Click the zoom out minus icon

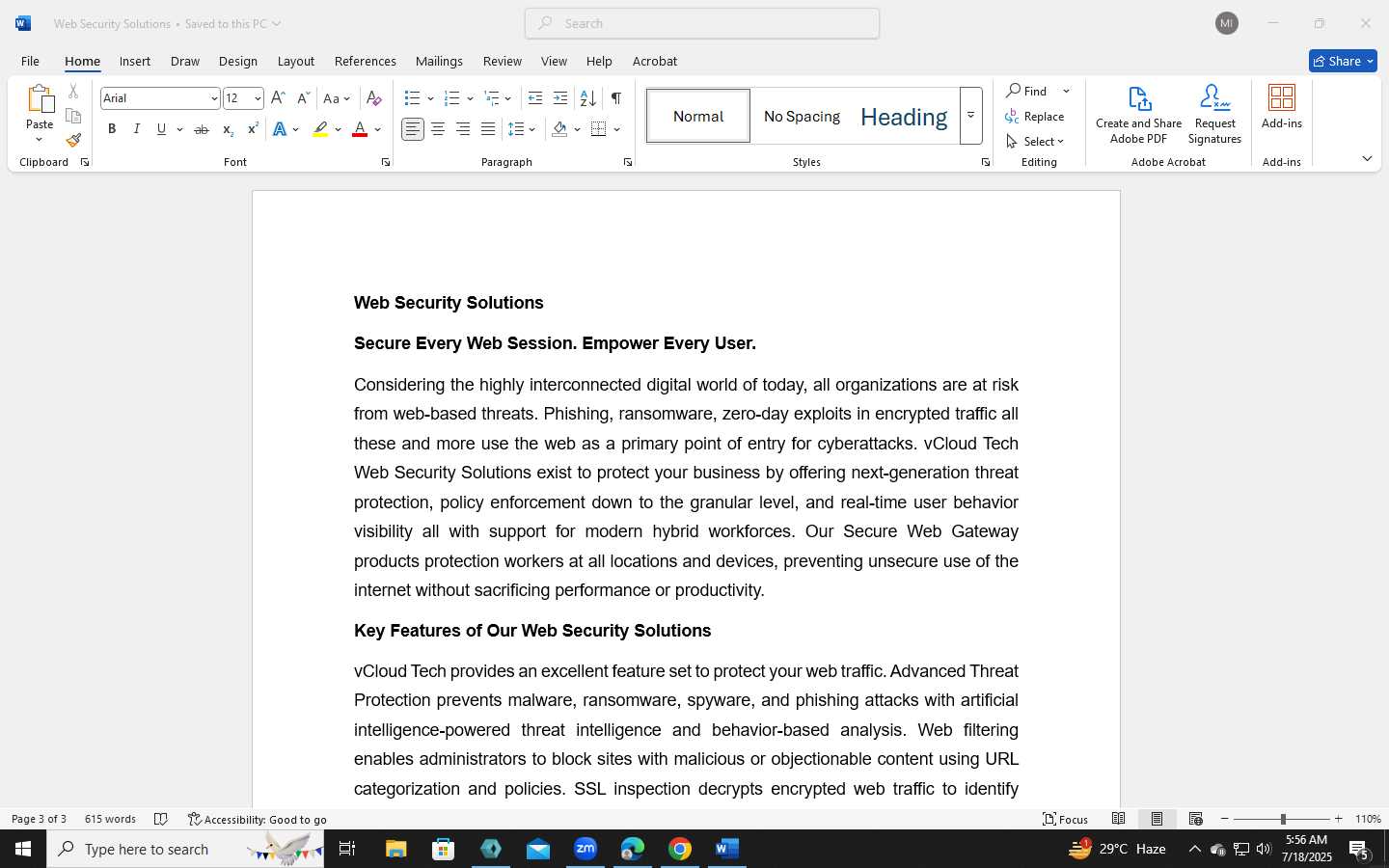pyautogui.click(x=1225, y=819)
